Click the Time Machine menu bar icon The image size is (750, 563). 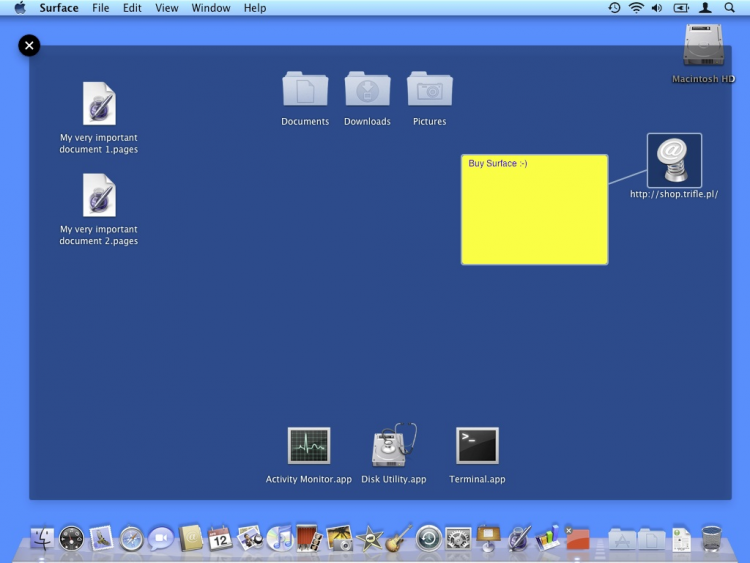click(614, 8)
